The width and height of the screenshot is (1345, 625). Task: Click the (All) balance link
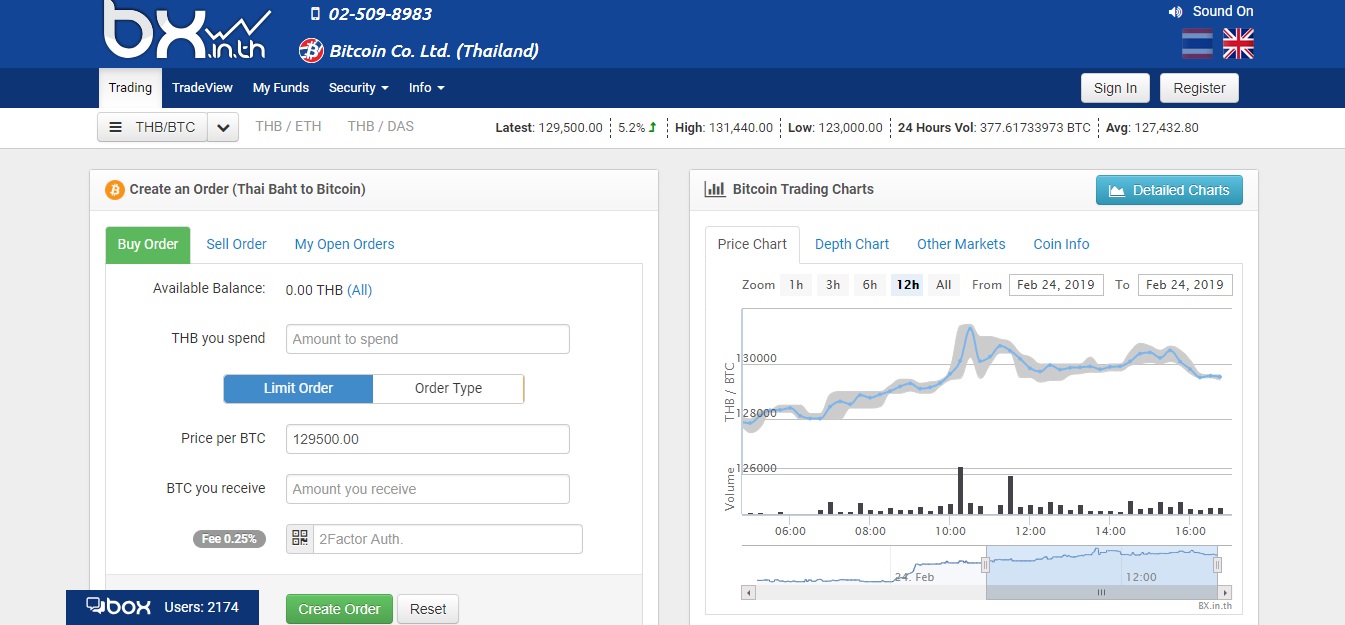point(359,290)
